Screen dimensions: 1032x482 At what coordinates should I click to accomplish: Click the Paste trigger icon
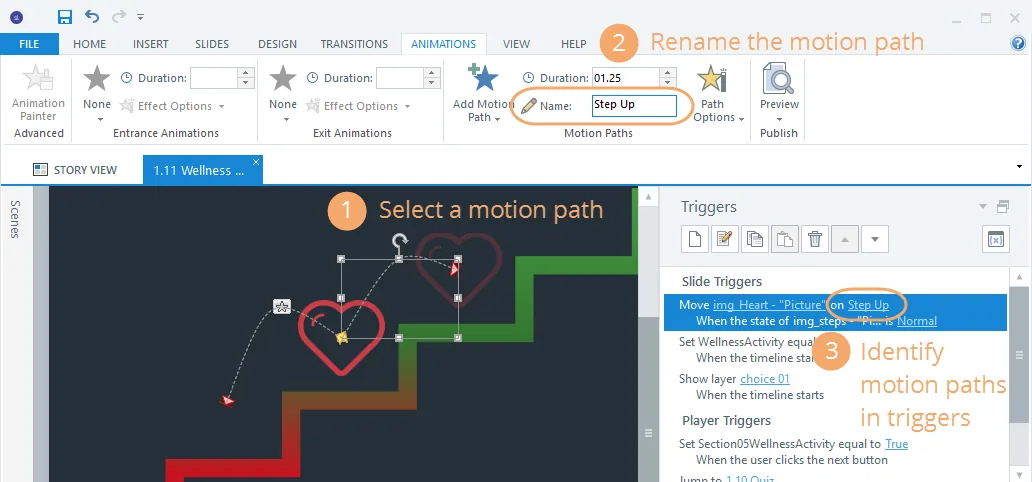click(785, 240)
